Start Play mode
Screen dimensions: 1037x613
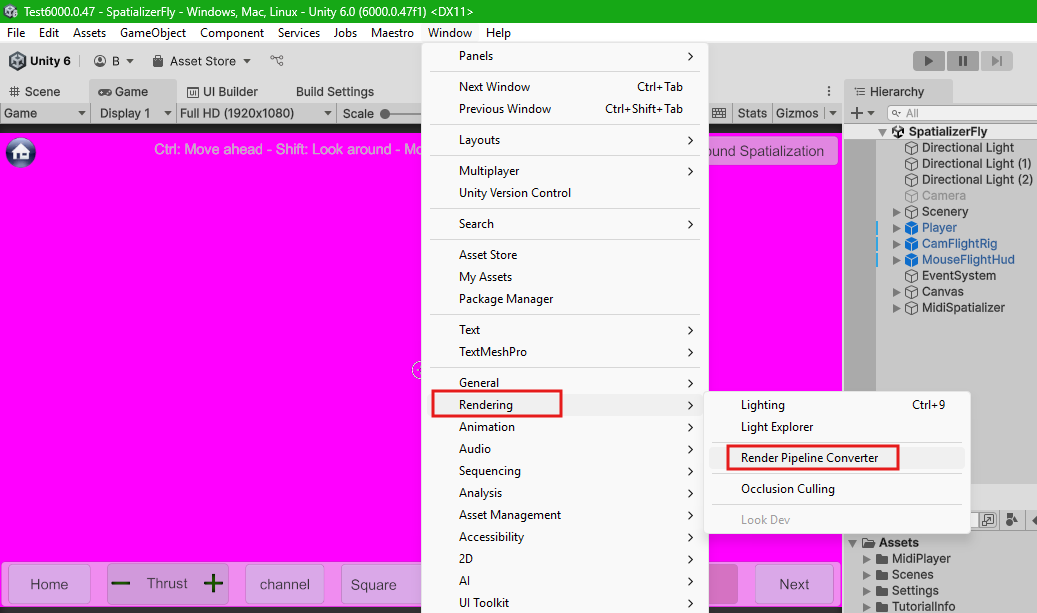point(929,61)
